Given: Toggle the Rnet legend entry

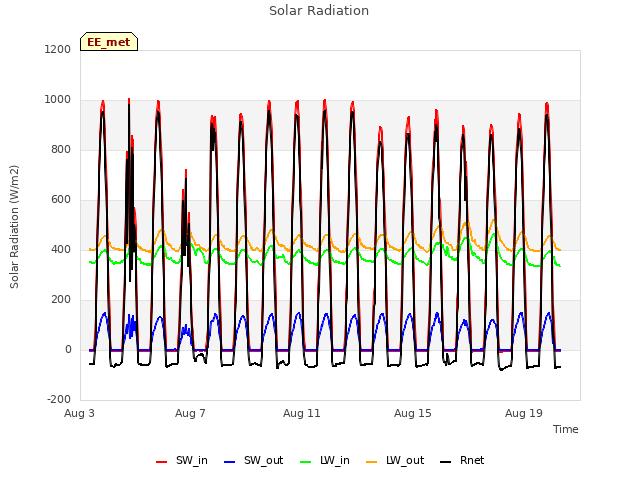Looking at the screenshot, I should [462, 460].
